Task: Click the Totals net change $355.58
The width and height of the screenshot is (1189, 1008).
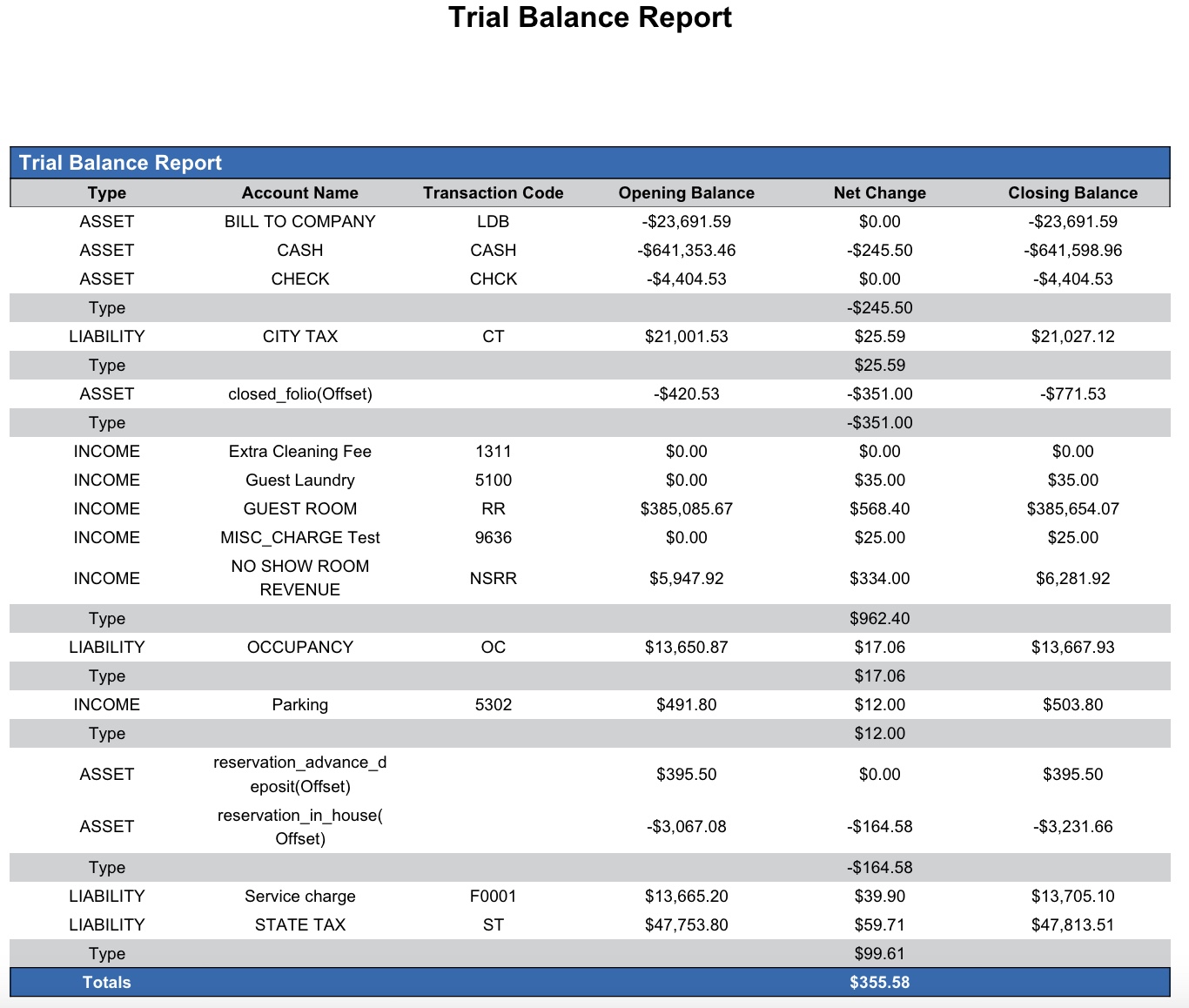Action: click(879, 983)
